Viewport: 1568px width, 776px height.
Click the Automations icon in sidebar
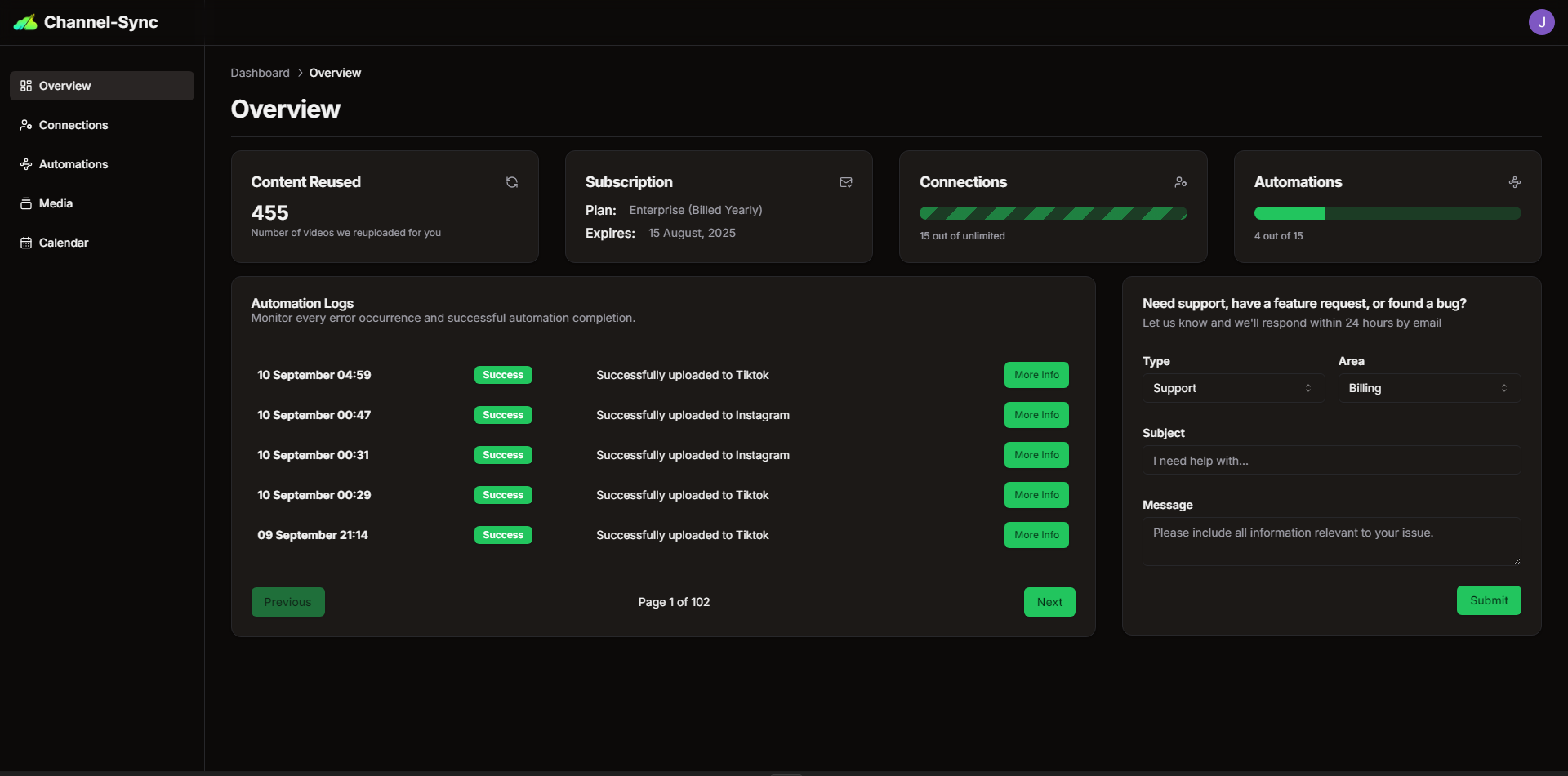[x=26, y=164]
